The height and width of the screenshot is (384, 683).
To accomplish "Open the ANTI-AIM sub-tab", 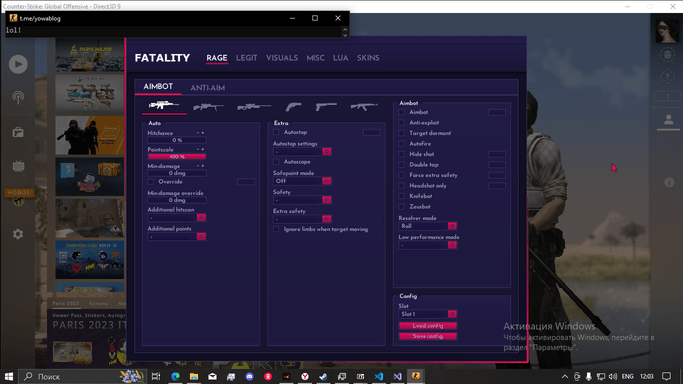I will coord(208,88).
